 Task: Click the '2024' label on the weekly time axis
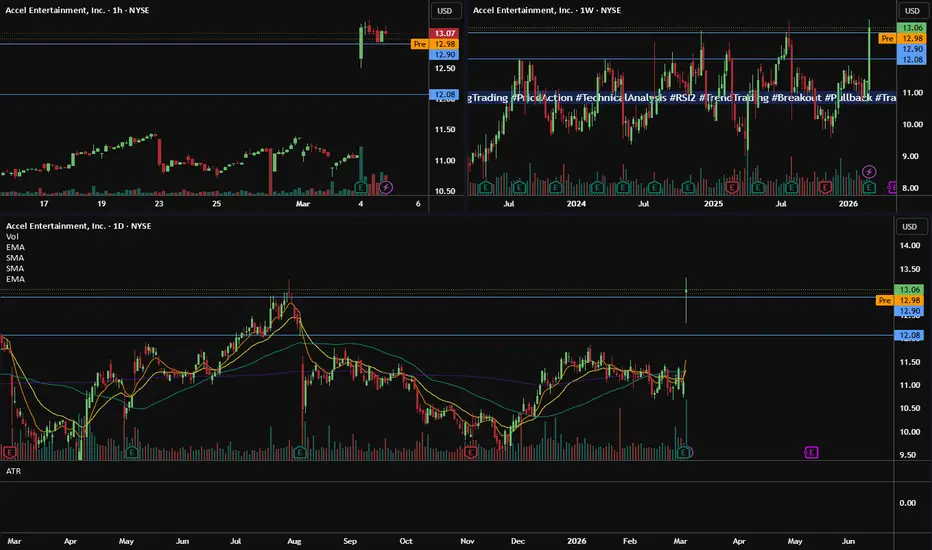coord(576,203)
